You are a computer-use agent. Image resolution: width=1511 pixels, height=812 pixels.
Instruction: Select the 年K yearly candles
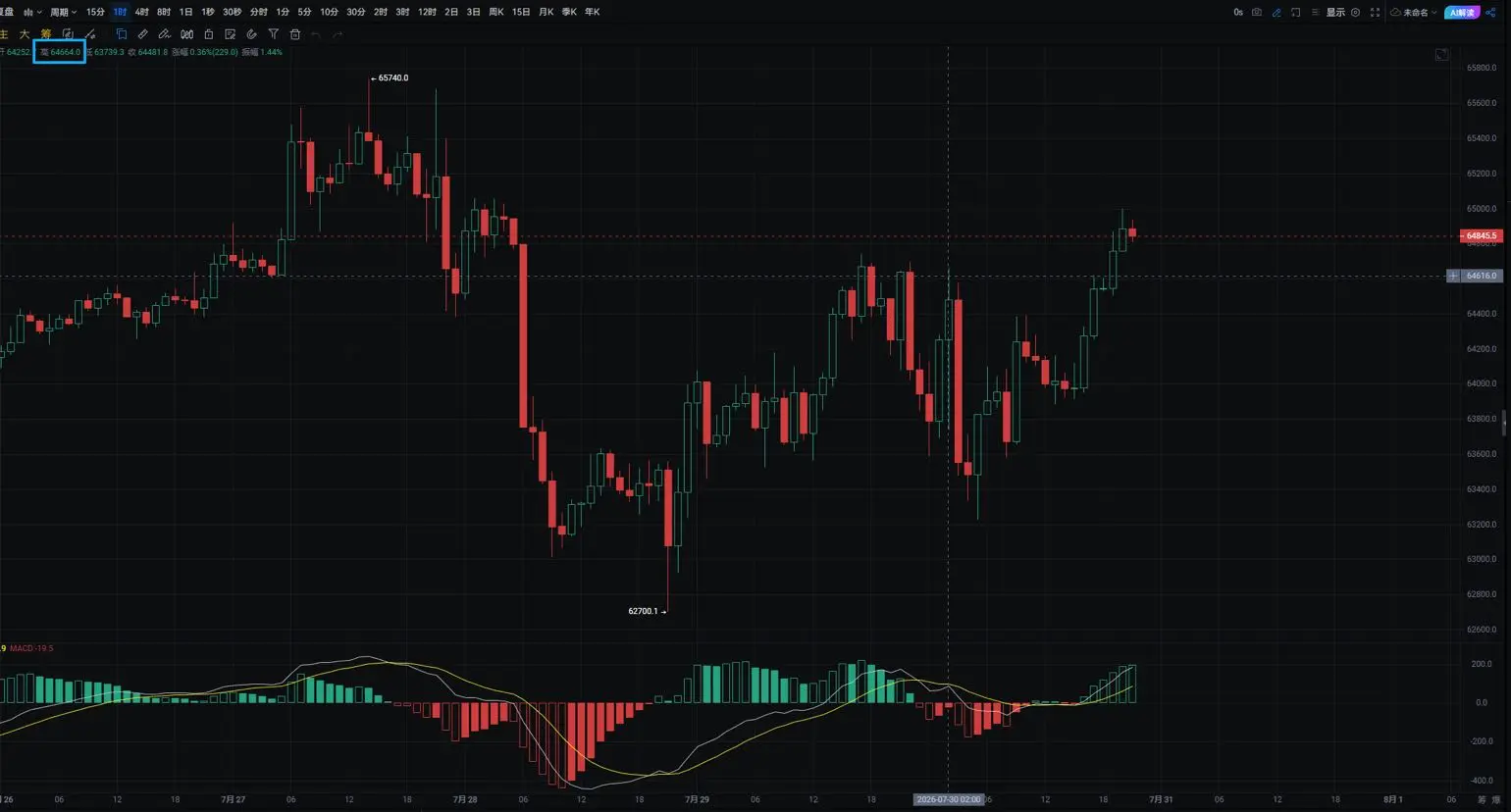pos(592,12)
